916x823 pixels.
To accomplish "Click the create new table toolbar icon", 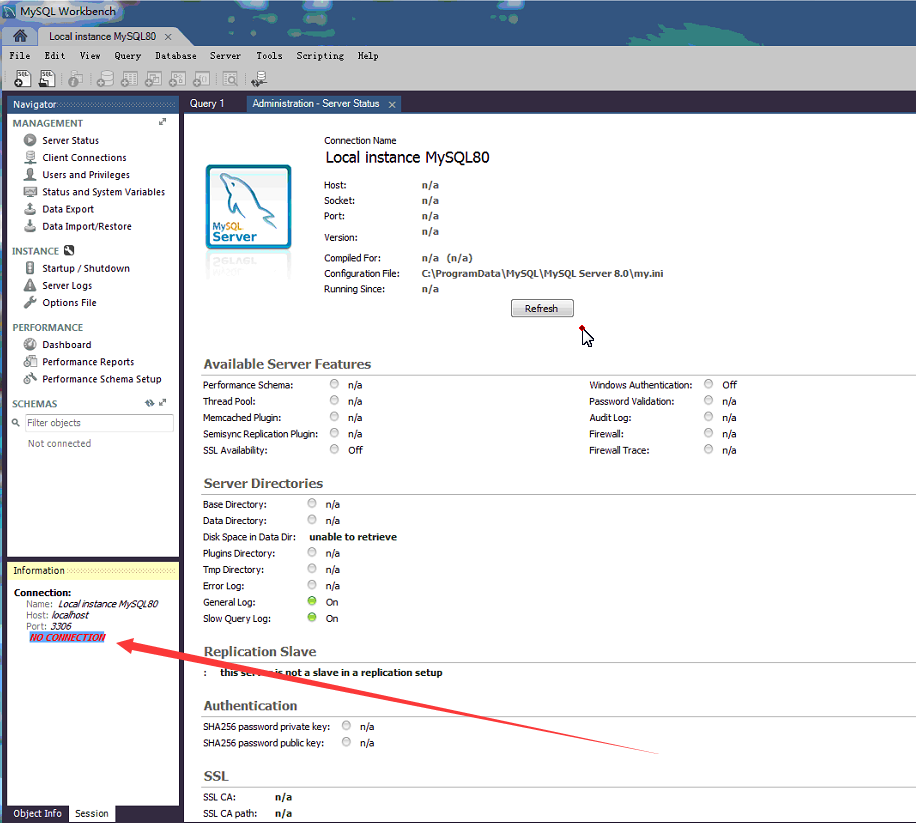I will pyautogui.click(x=129, y=78).
